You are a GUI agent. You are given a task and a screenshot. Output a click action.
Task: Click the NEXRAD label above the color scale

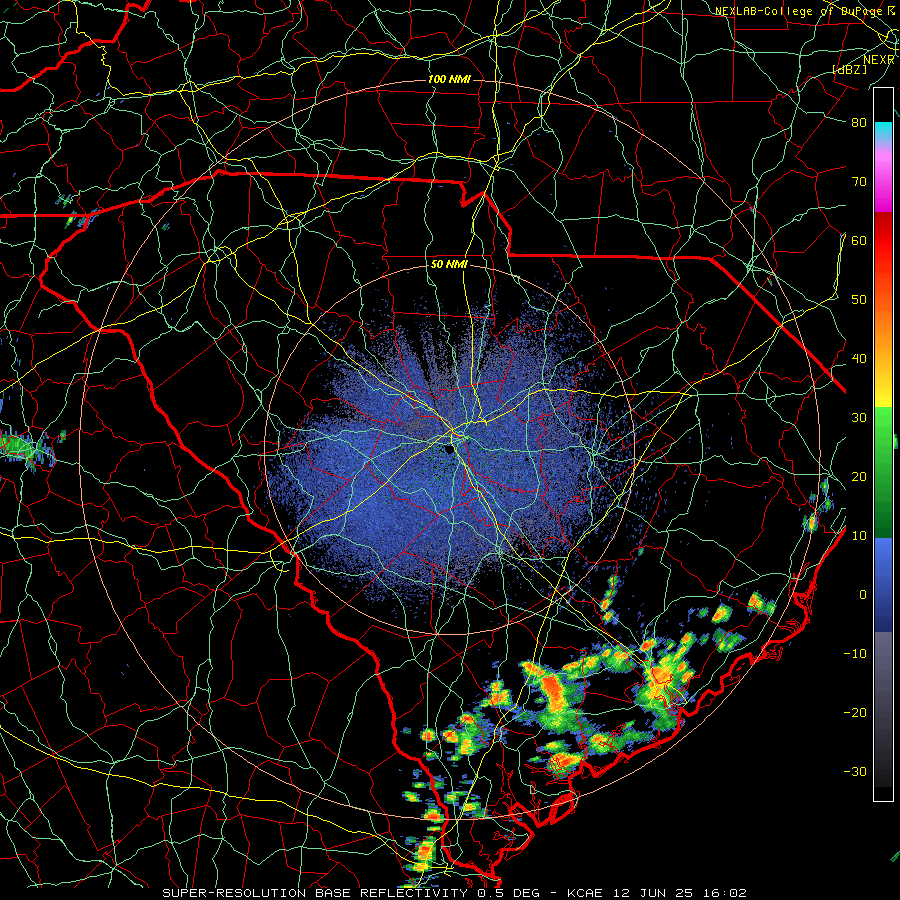point(879,60)
